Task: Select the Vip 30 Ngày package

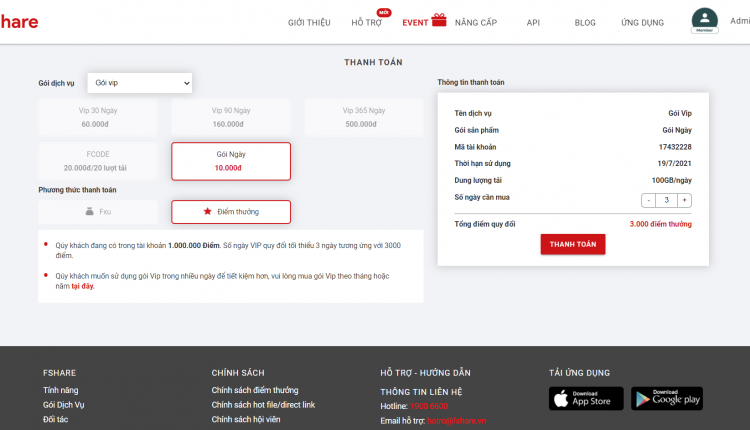Action: pyautogui.click(x=98, y=117)
